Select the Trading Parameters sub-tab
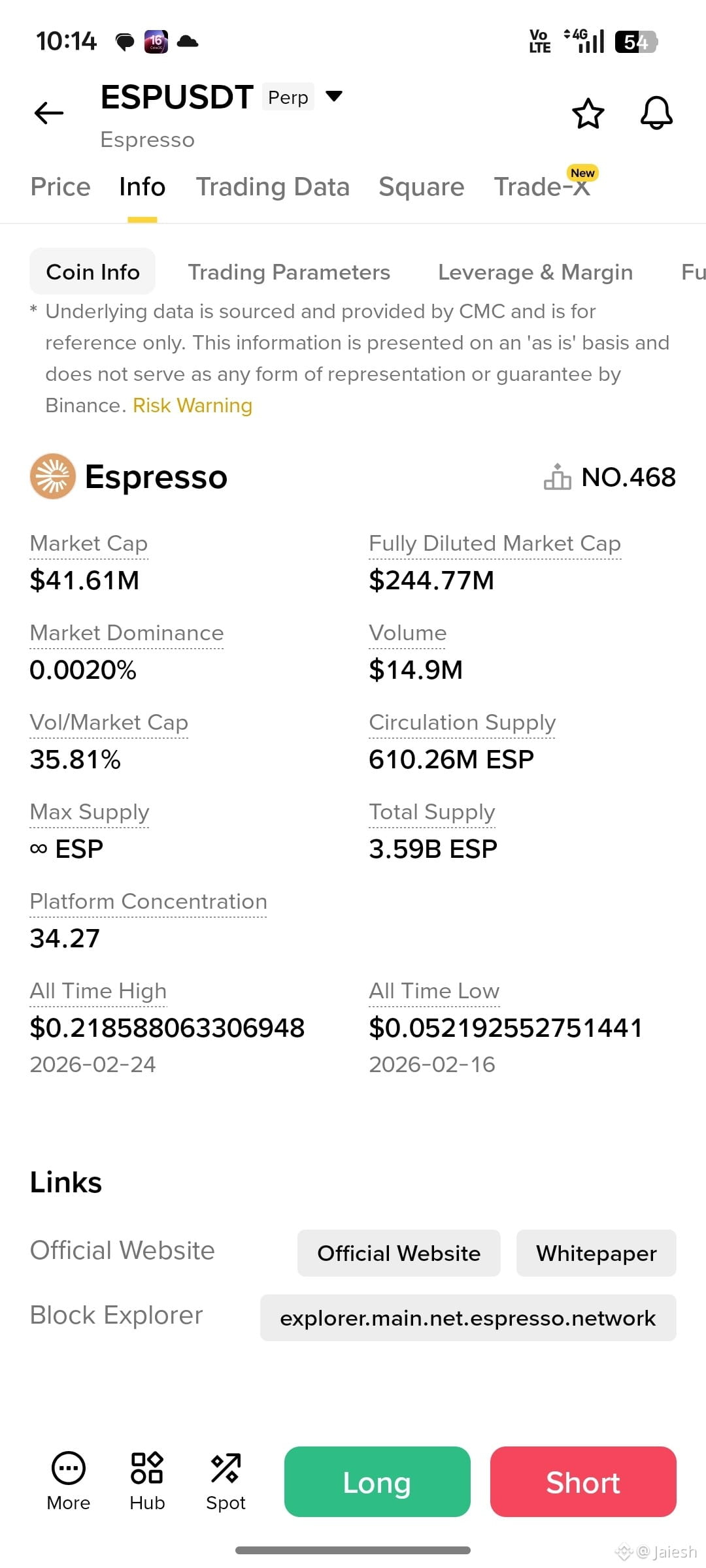 click(x=289, y=272)
